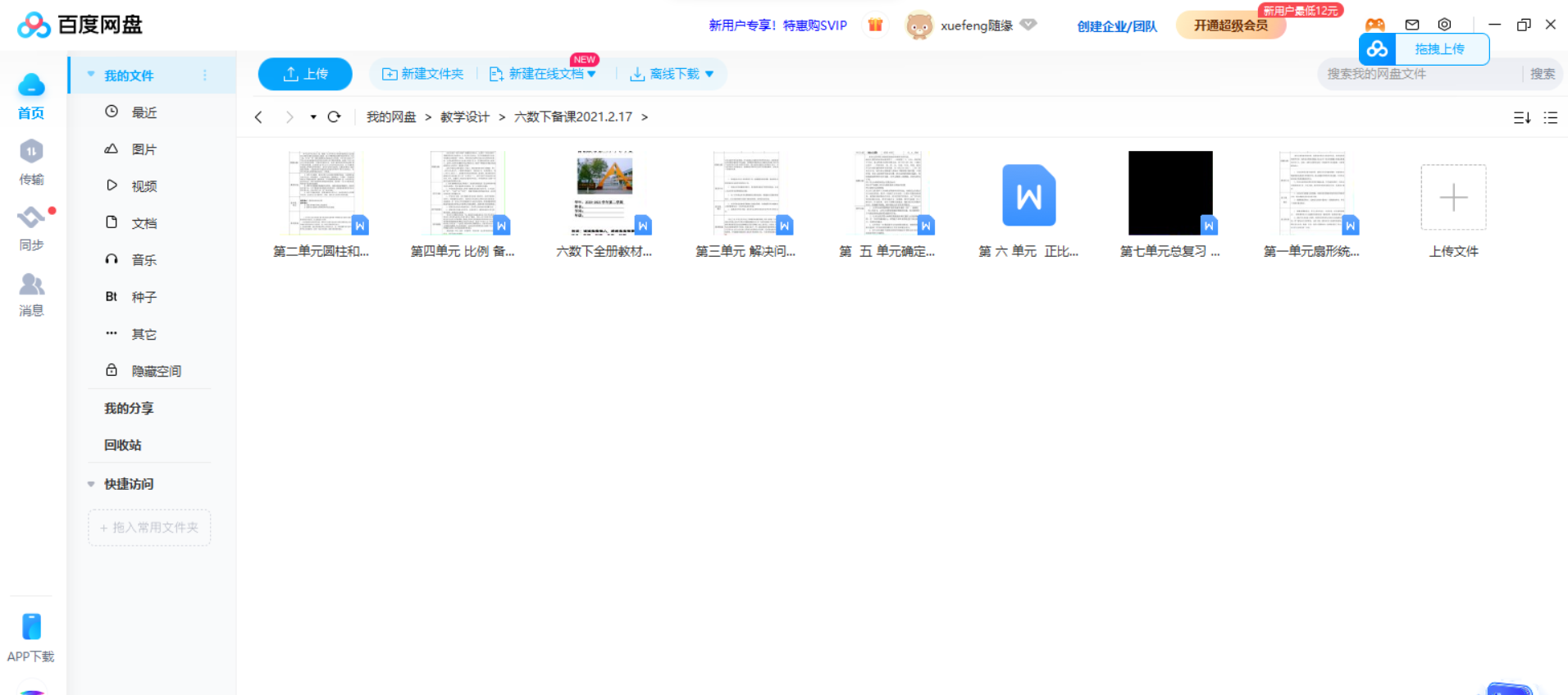
Task: Collapse the 快捷访问 section
Action: pyautogui.click(x=91, y=484)
